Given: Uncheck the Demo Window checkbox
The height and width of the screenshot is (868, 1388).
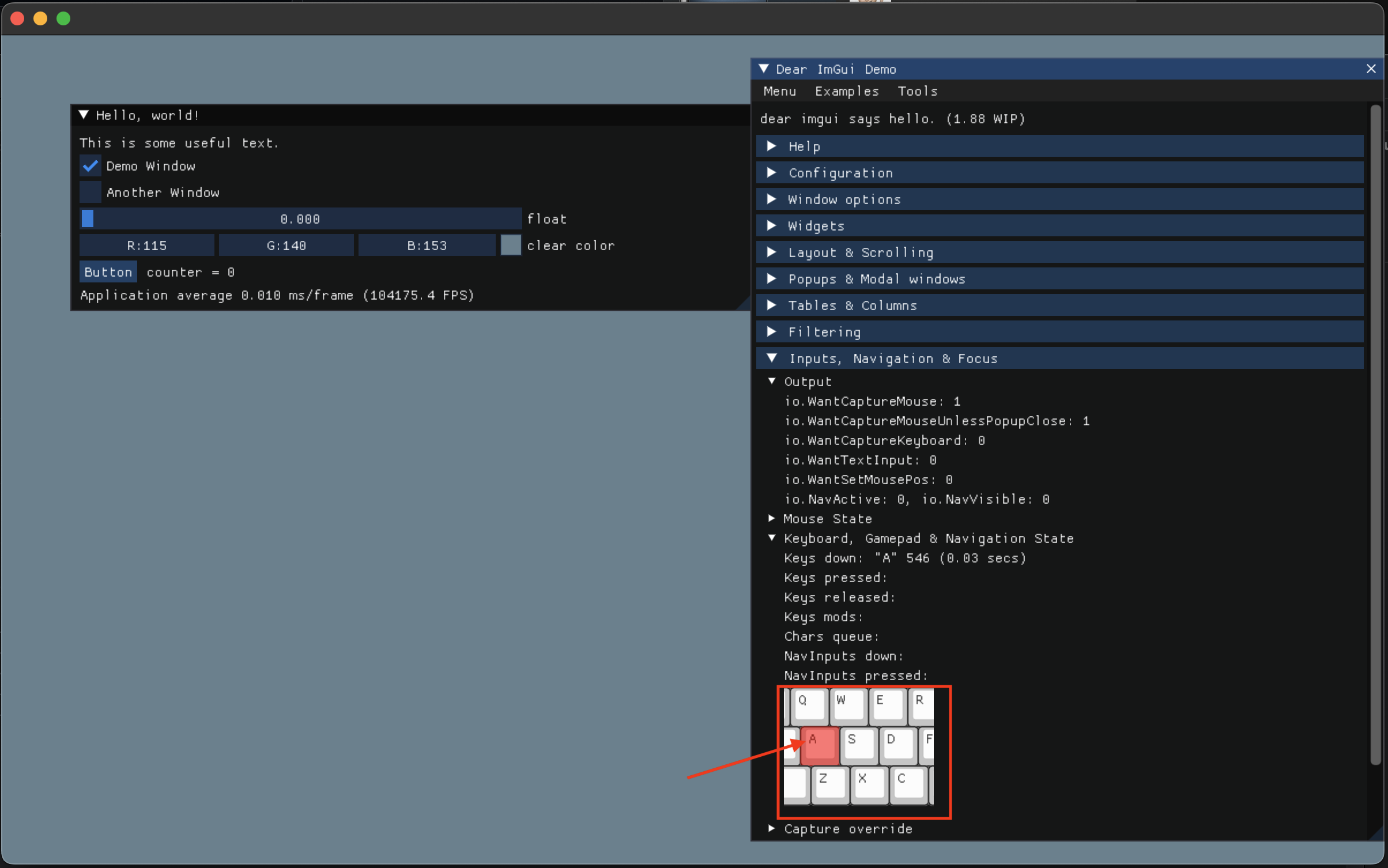Looking at the screenshot, I should [x=89, y=166].
